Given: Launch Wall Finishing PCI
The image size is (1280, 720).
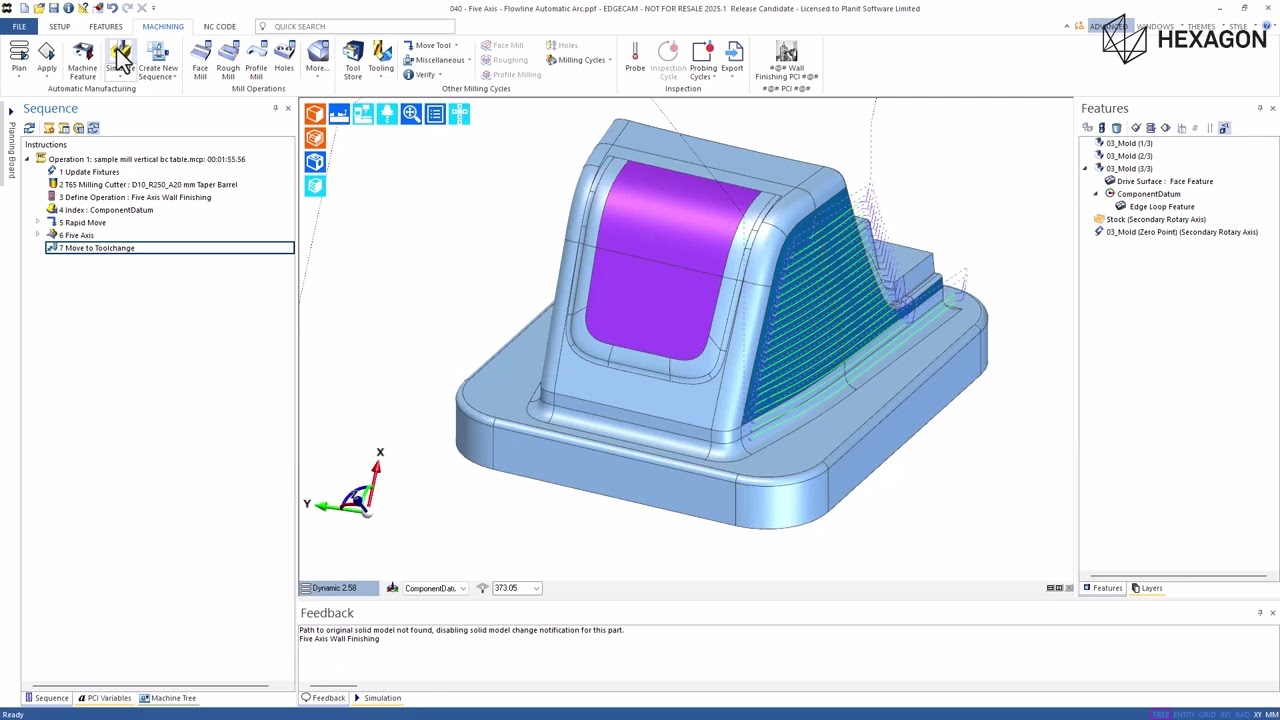Looking at the screenshot, I should (x=787, y=60).
